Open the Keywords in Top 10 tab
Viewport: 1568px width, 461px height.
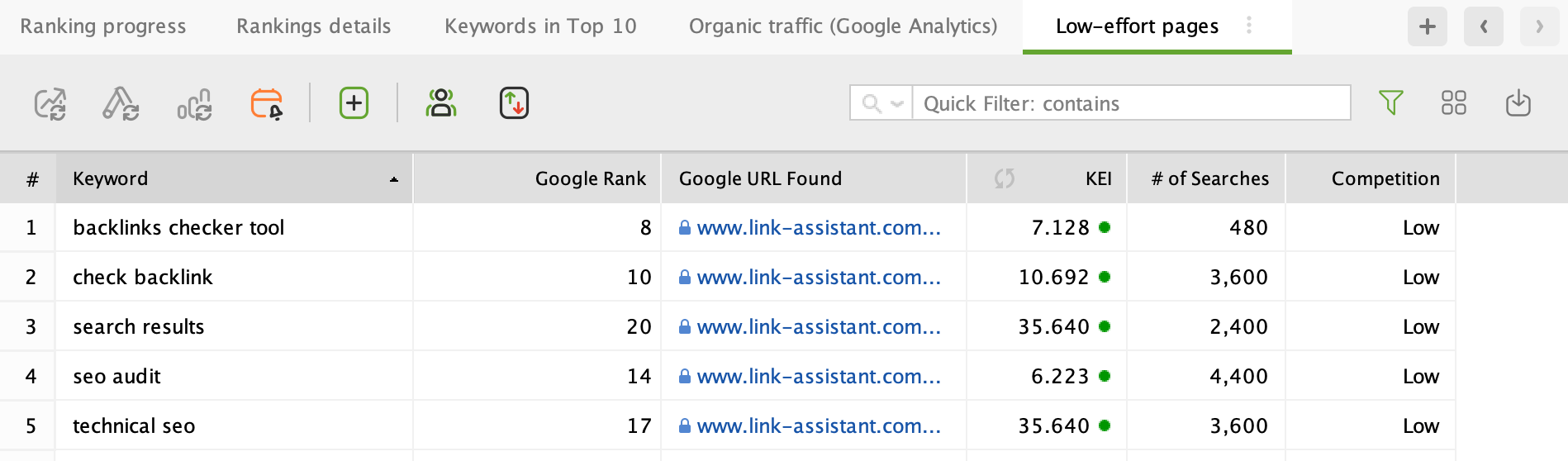tap(540, 26)
